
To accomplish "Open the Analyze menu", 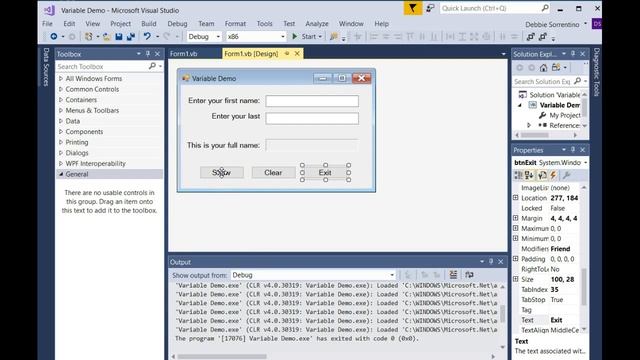I will point(317,24).
